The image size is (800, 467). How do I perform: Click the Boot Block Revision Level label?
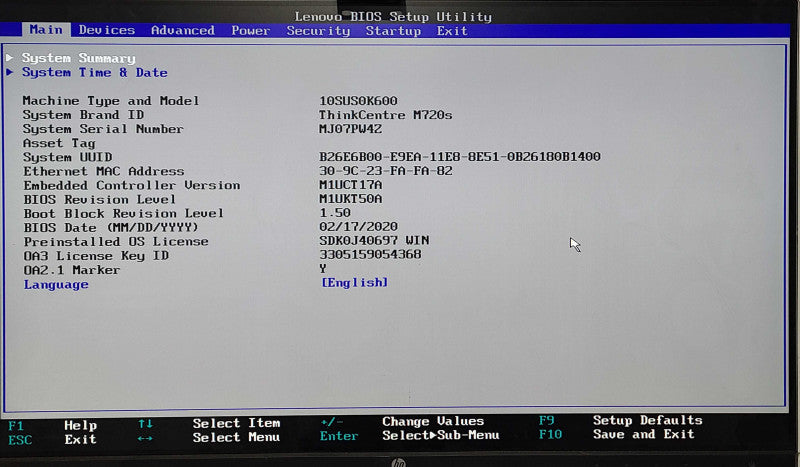point(123,213)
